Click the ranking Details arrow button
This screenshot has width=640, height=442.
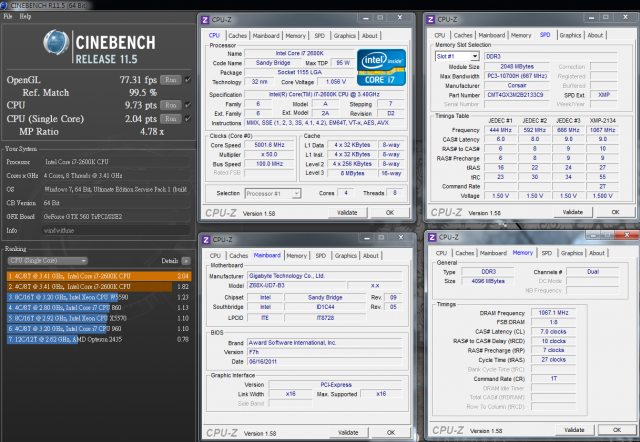point(186,261)
